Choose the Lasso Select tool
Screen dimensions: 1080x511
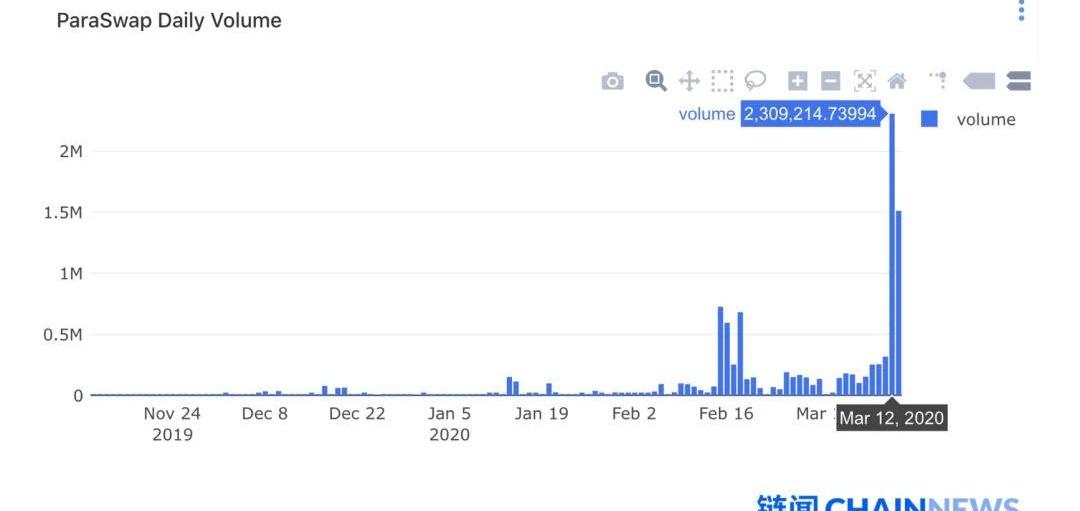(755, 81)
